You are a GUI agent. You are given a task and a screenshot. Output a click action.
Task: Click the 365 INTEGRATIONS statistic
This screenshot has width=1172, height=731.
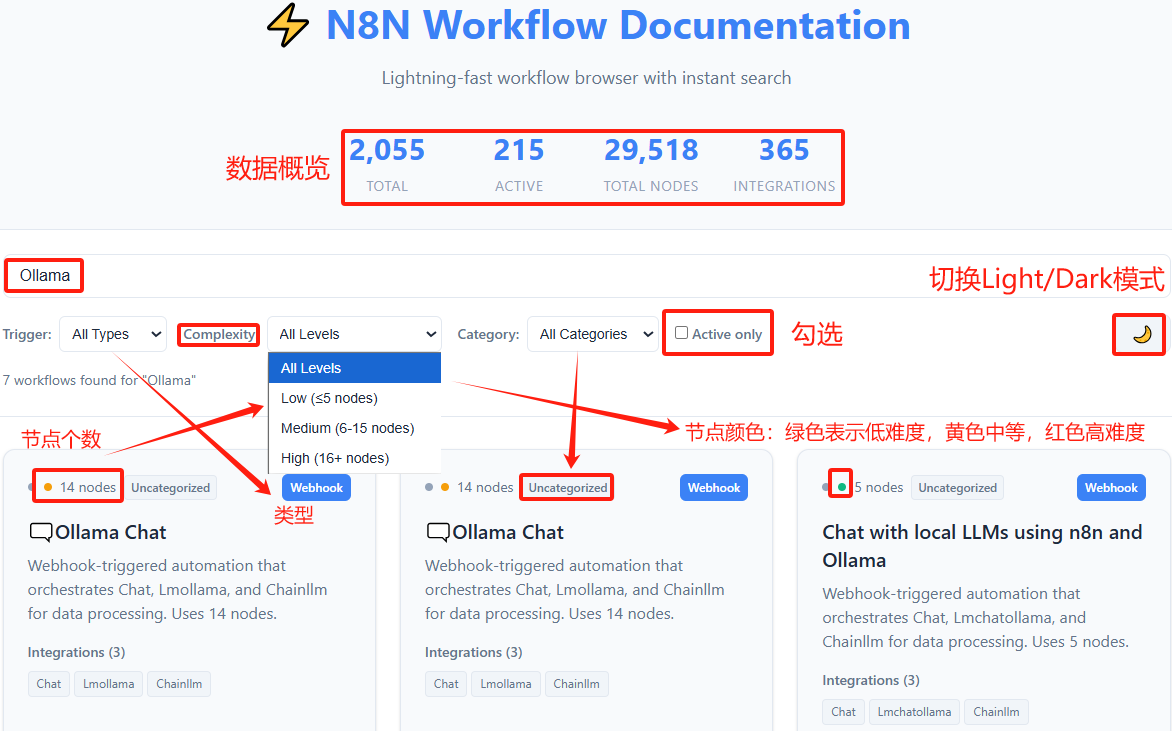784,165
